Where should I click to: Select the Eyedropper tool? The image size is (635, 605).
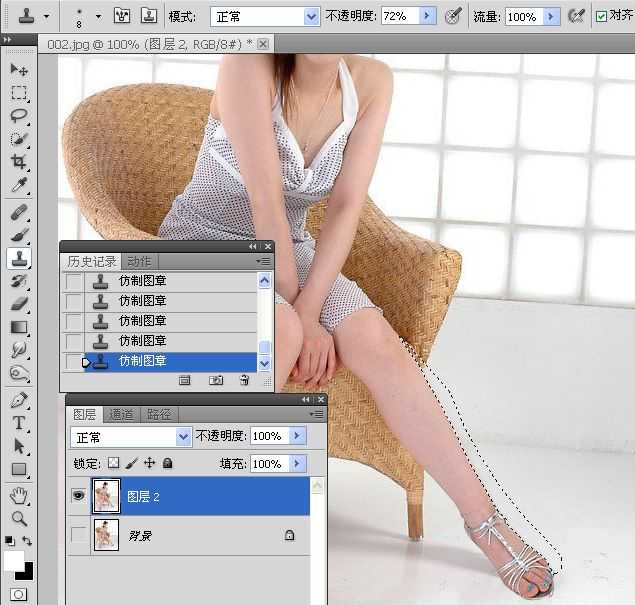(x=19, y=185)
